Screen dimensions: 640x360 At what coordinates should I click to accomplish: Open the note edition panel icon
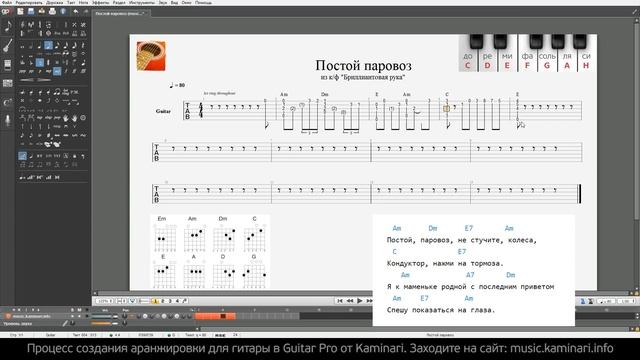tap(7, 27)
